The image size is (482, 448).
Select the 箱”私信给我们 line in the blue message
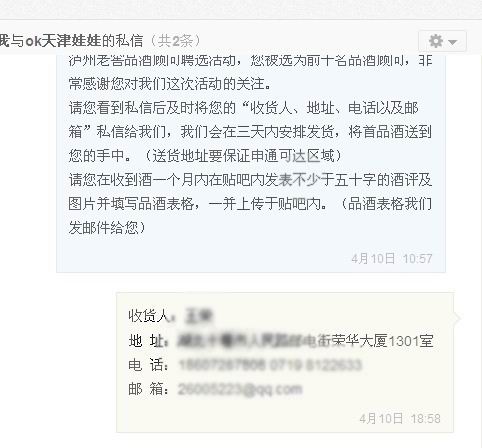[250, 132]
